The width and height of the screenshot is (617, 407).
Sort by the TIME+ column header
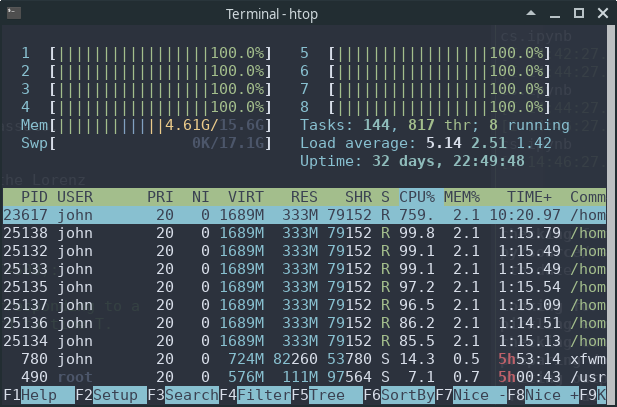pyautogui.click(x=529, y=197)
